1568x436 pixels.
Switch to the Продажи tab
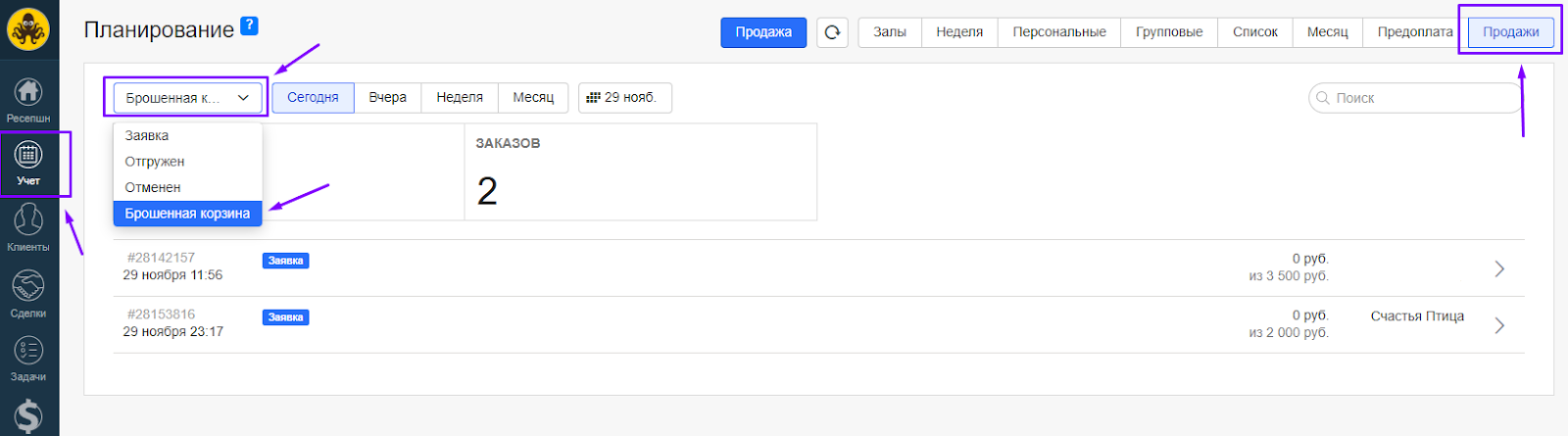click(x=1510, y=32)
